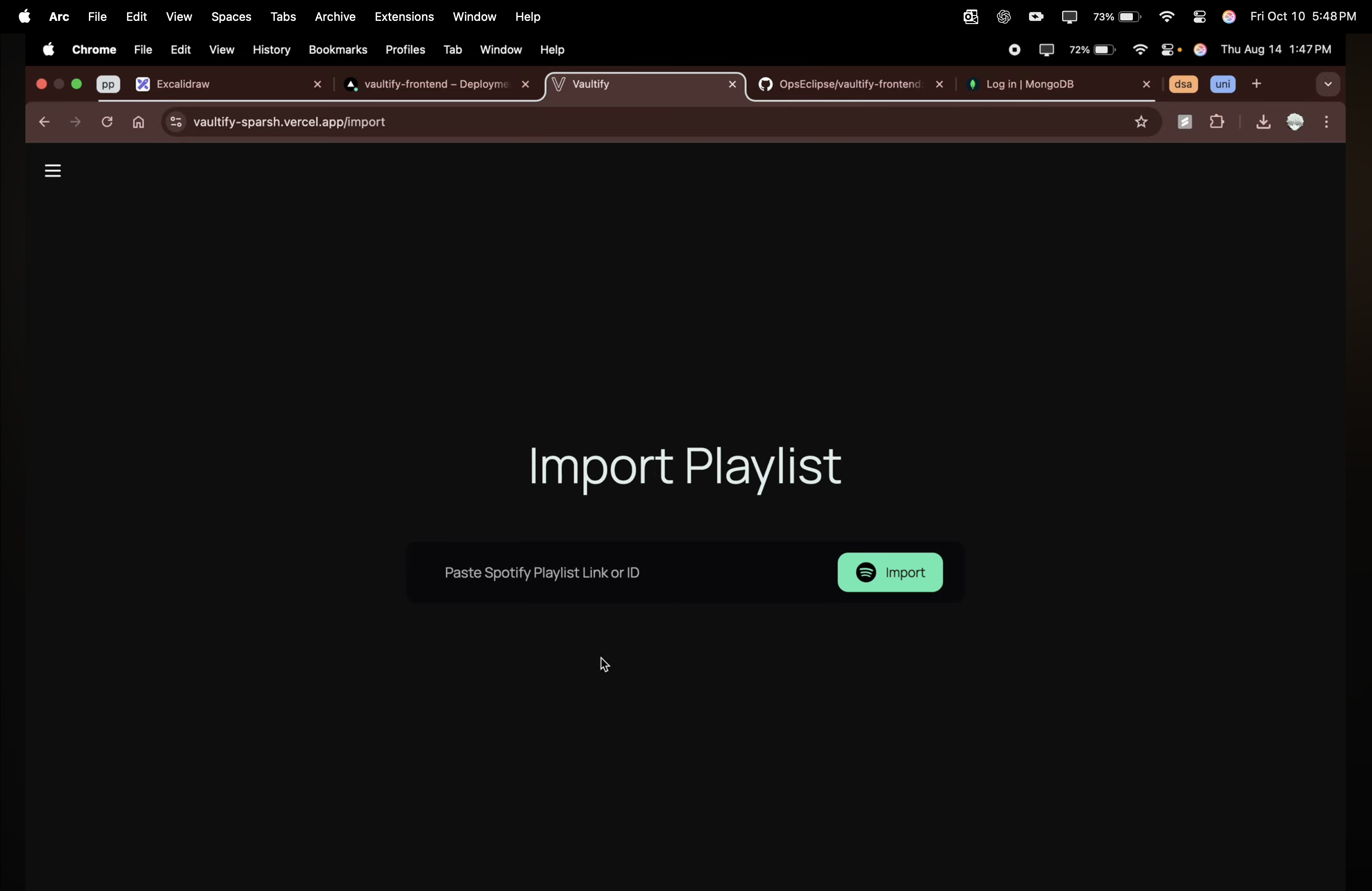
Task: Open the Spaces menu in Arc menu bar
Action: [231, 17]
